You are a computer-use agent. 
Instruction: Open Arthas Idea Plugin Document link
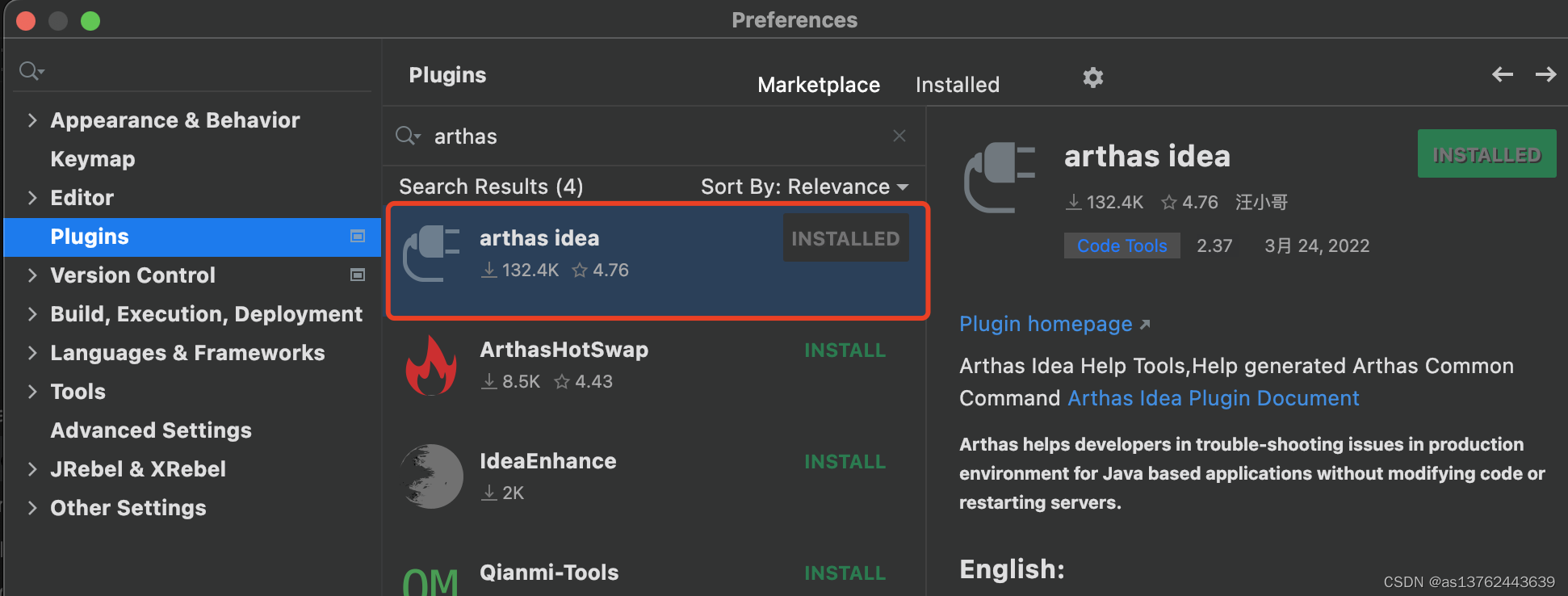pos(1214,398)
